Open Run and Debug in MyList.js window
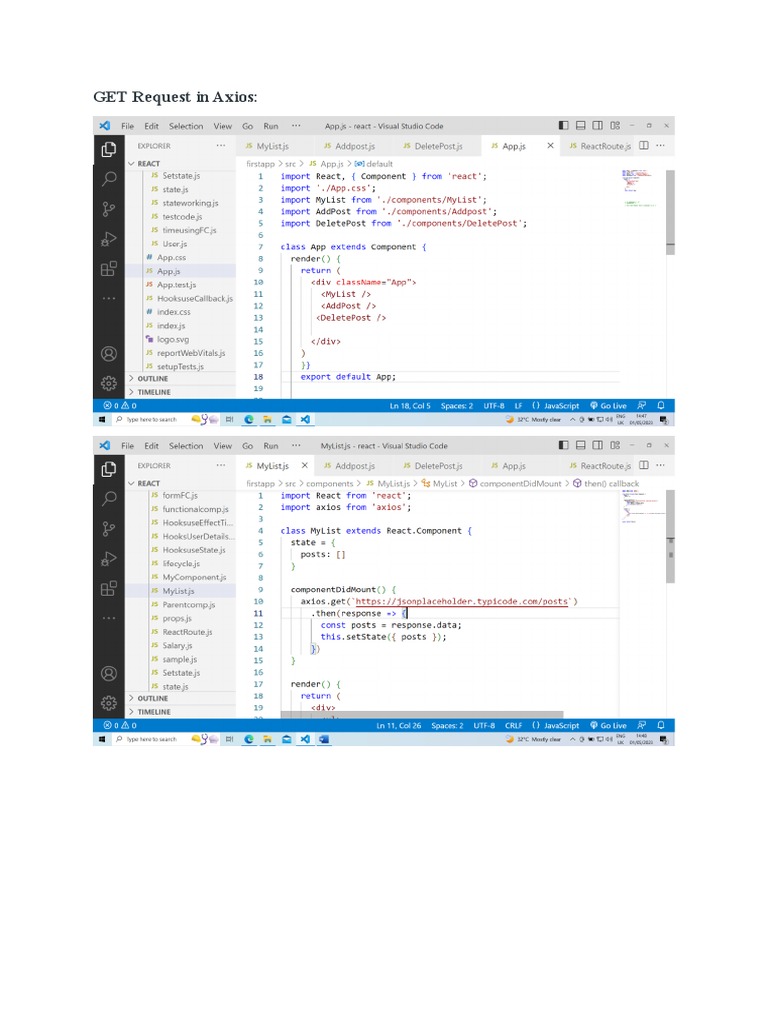Image resolution: width=768 pixels, height=1024 pixels. (x=109, y=558)
